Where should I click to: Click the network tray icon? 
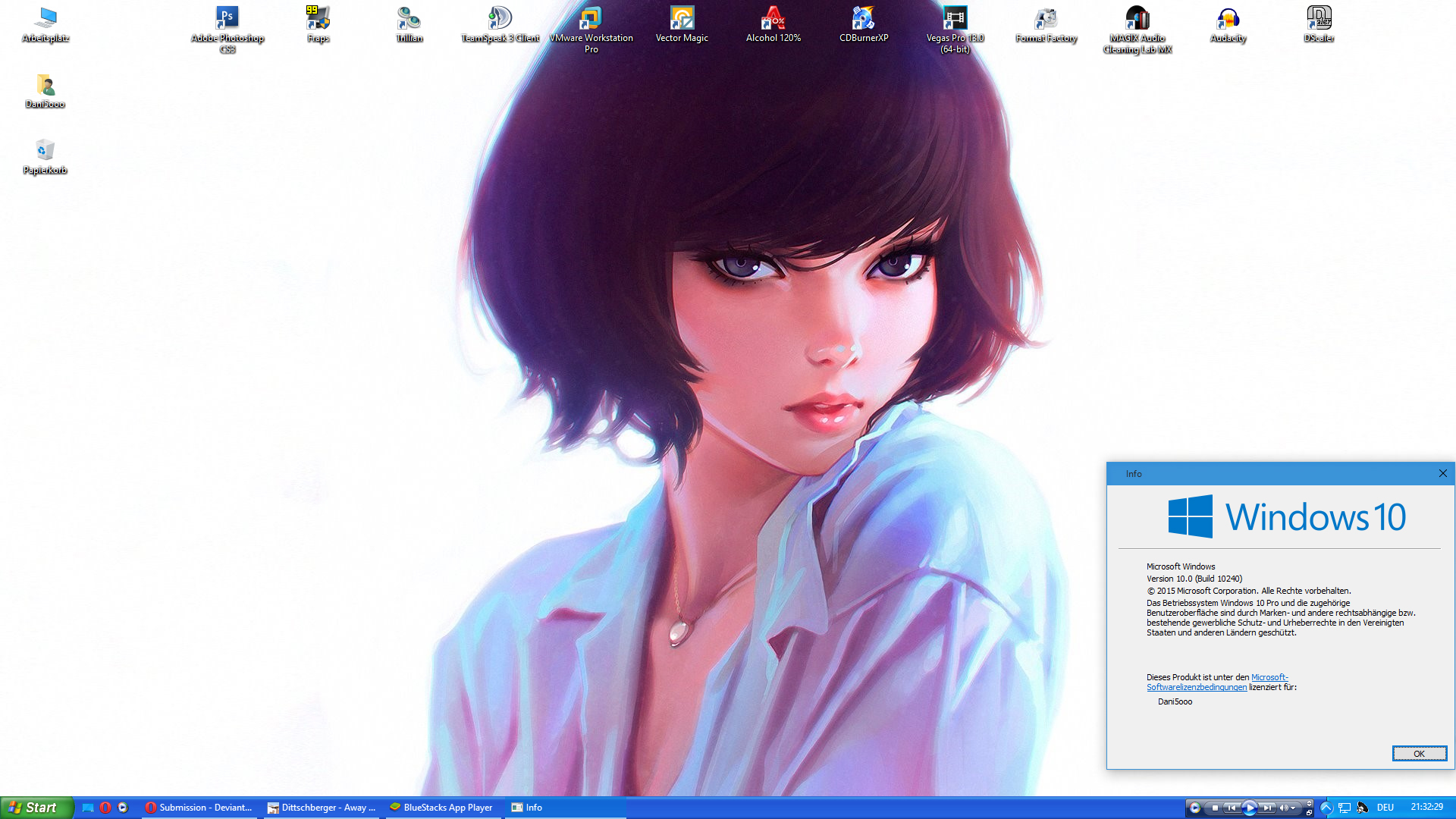coord(1345,808)
